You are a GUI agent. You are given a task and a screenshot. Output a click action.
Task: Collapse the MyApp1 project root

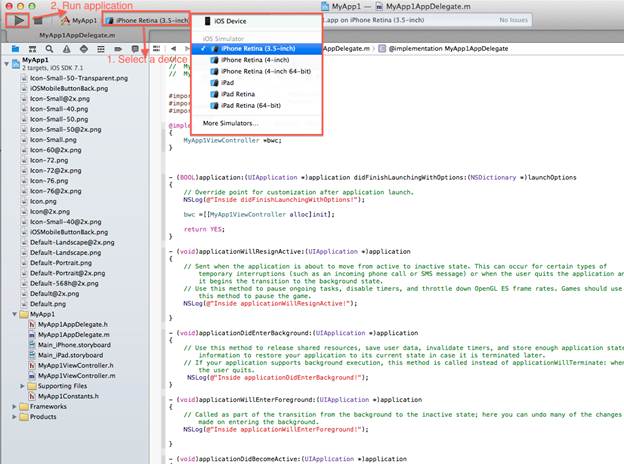coord(6,63)
